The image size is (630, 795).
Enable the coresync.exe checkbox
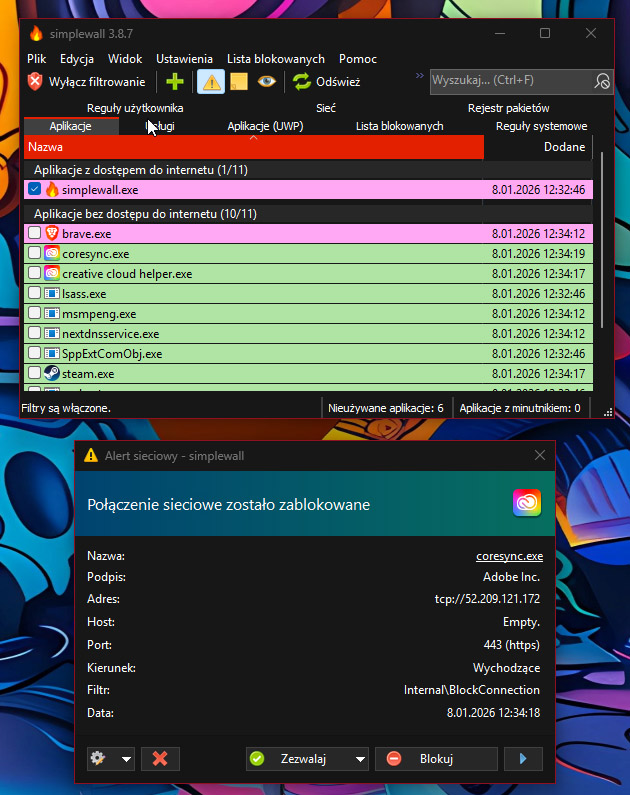tap(34, 252)
